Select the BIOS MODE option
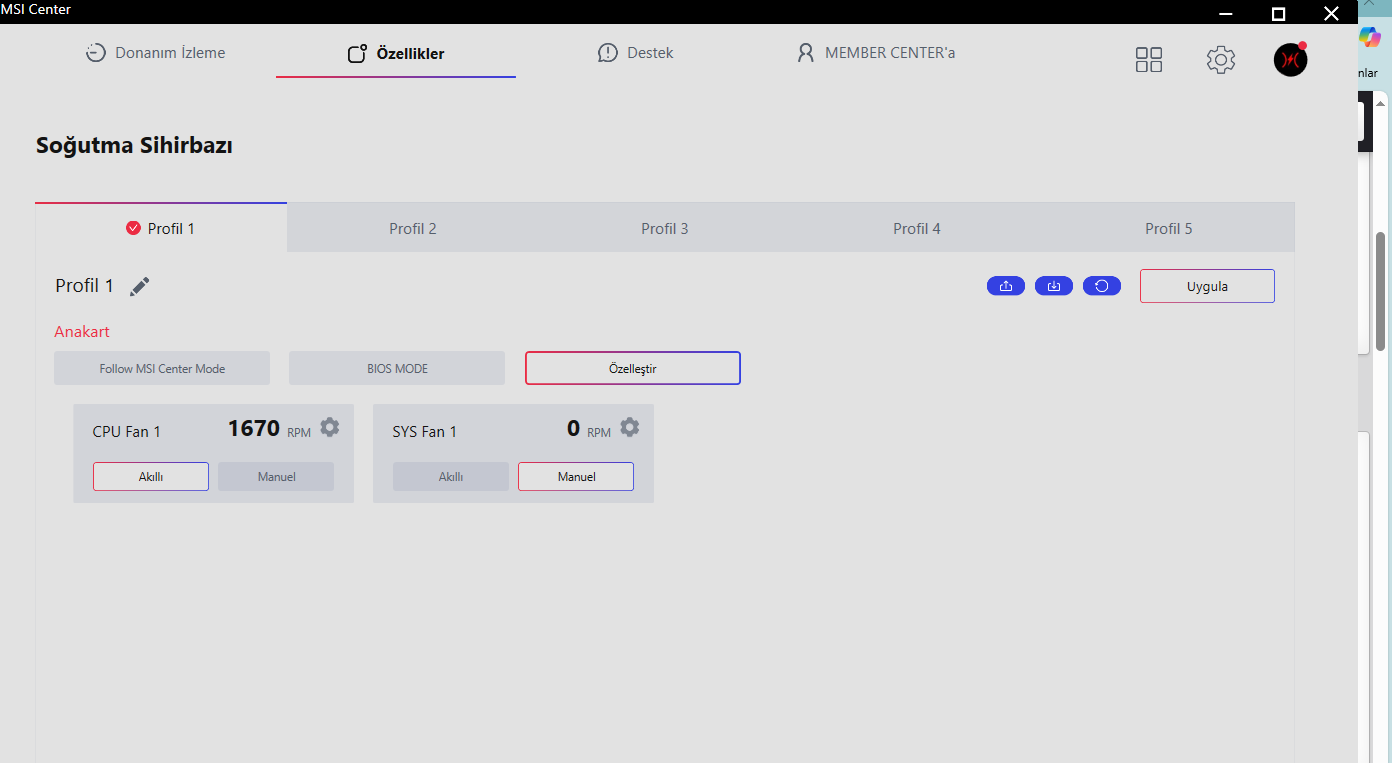 pyautogui.click(x=397, y=368)
